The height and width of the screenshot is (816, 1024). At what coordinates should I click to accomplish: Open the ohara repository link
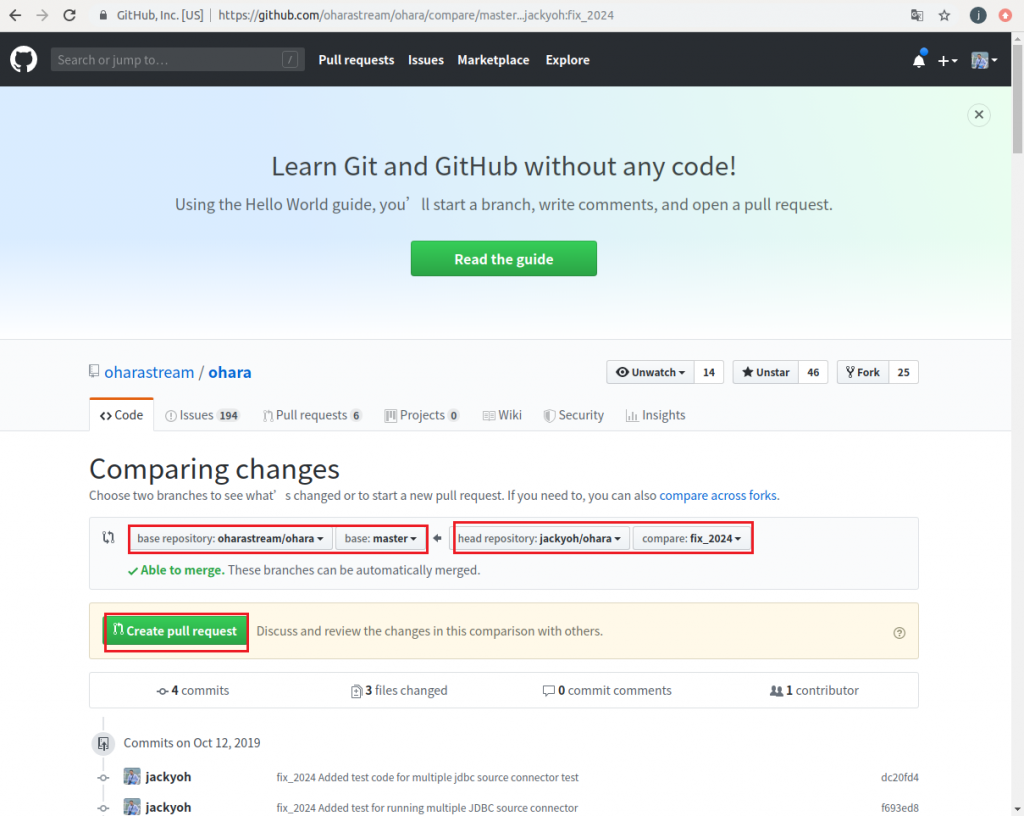pyautogui.click(x=229, y=372)
